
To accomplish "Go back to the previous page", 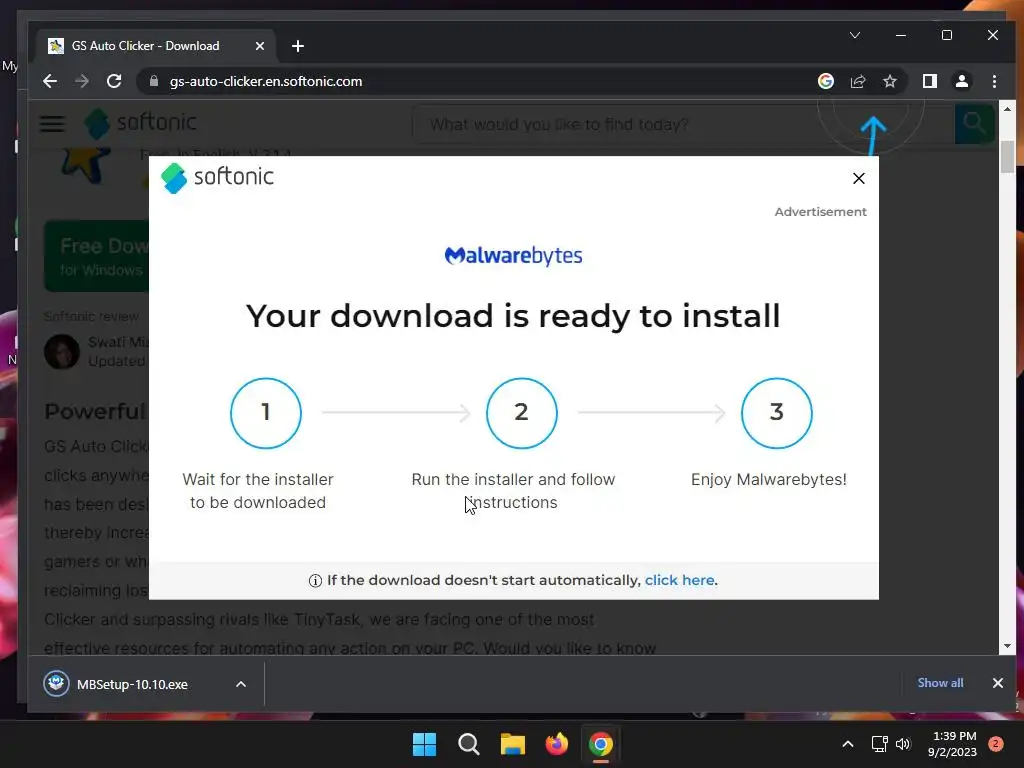I will click(50, 81).
